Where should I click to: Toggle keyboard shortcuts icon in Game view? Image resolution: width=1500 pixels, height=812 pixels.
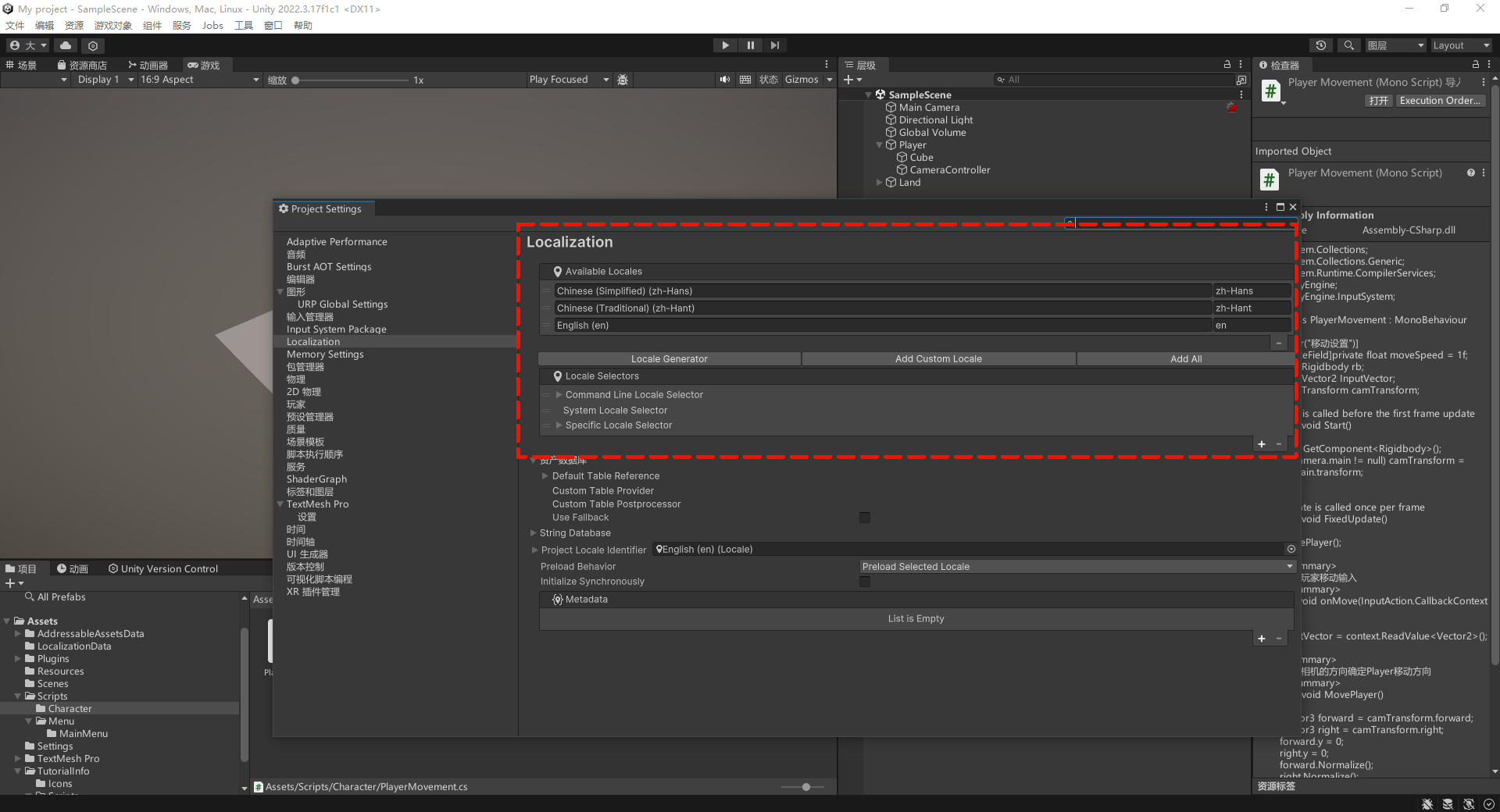point(745,80)
